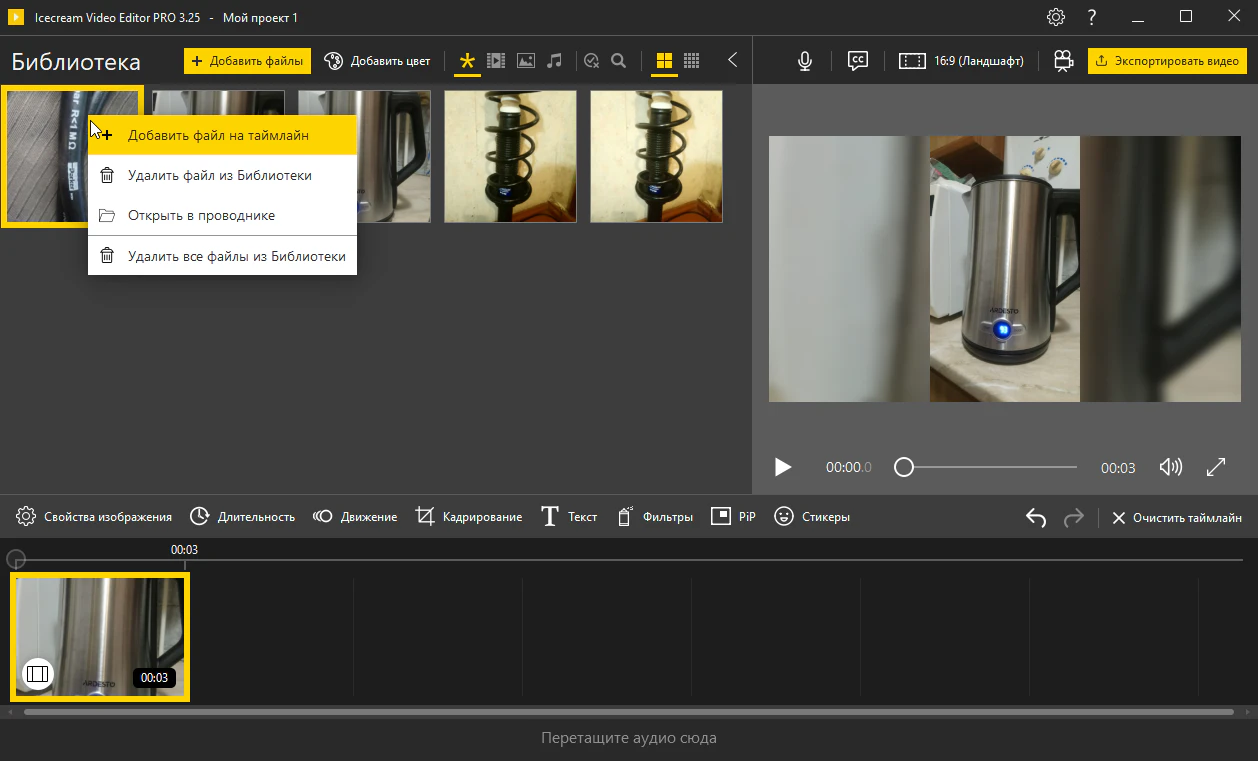The width and height of the screenshot is (1258, 761).
Task: Collapse the library panel with chevron
Action: (x=733, y=60)
